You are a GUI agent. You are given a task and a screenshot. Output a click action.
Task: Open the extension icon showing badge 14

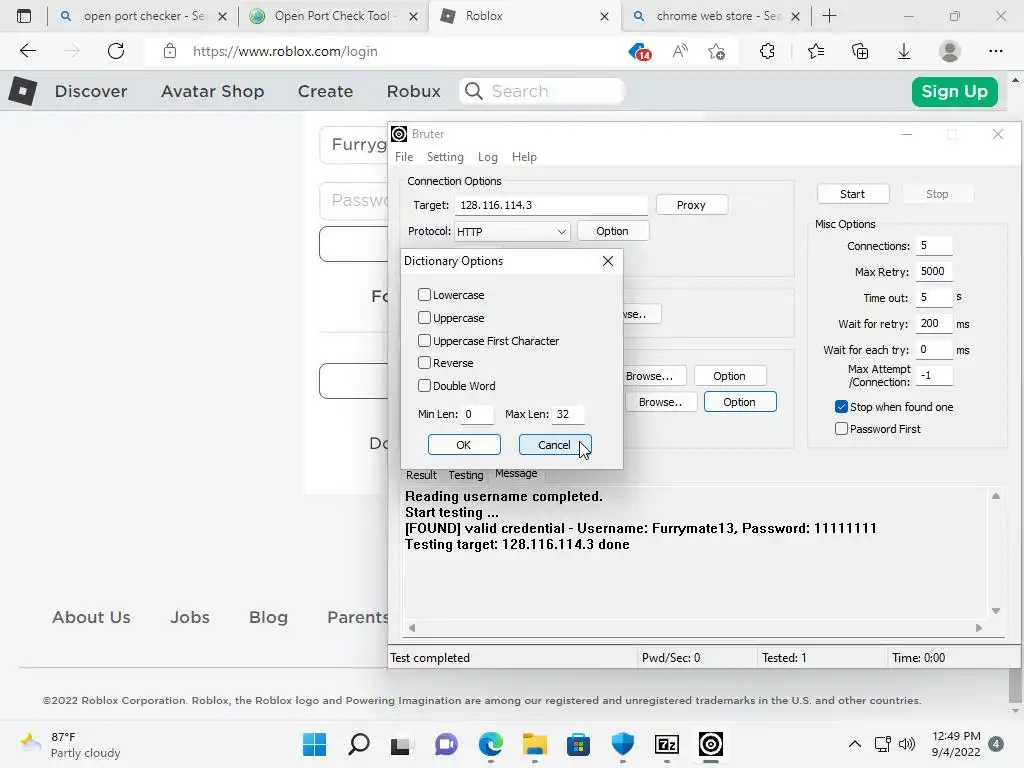(x=640, y=52)
